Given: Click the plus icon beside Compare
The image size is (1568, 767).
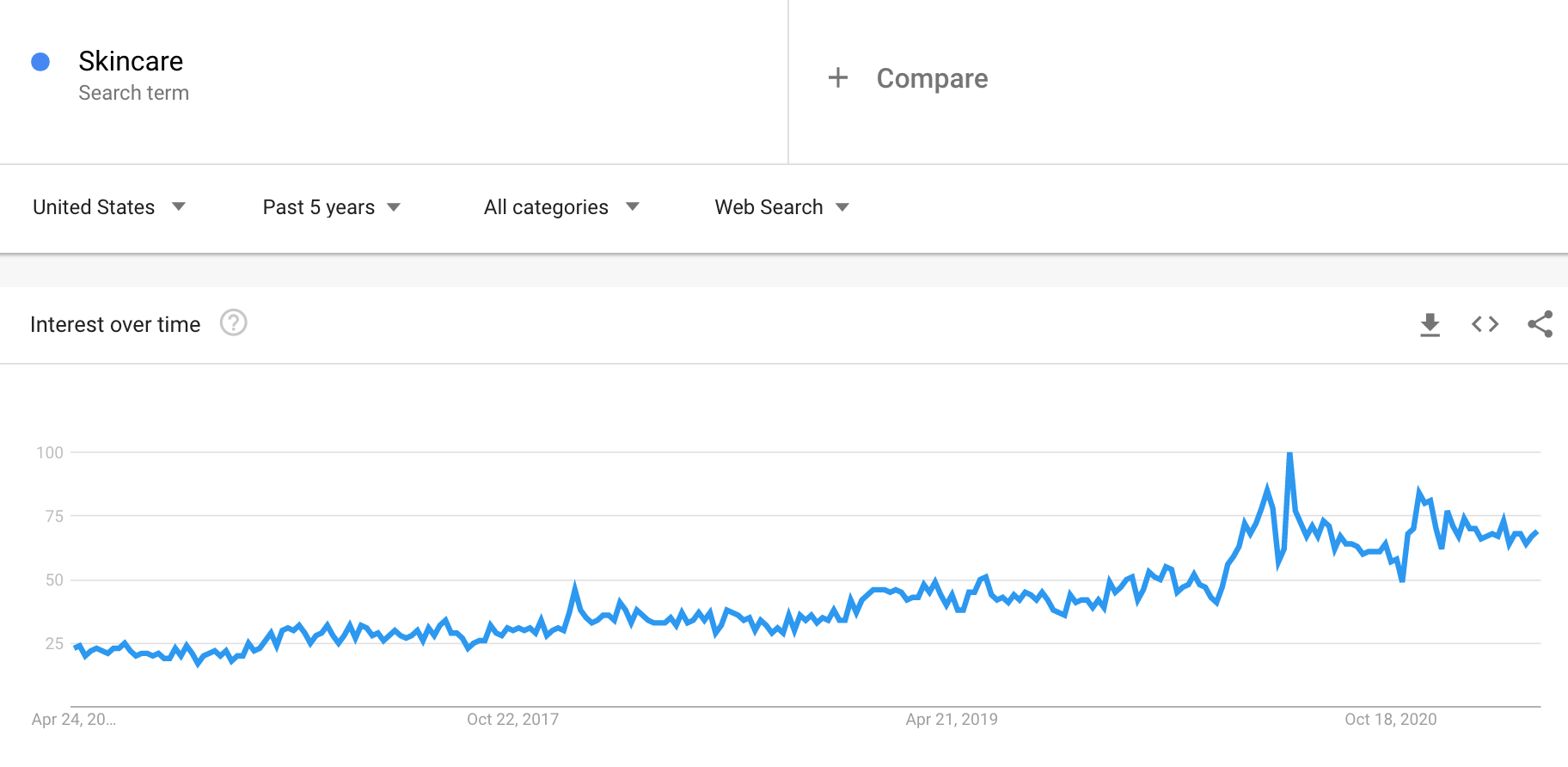Looking at the screenshot, I should click(x=838, y=77).
